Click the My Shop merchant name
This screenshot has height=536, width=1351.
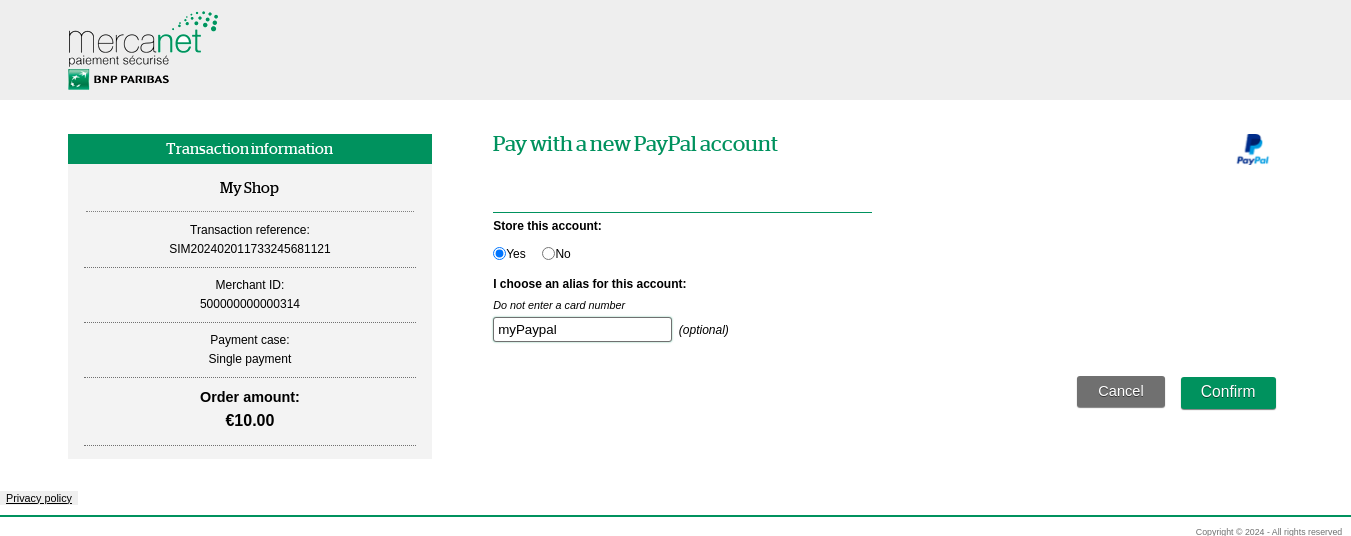pyautogui.click(x=249, y=188)
